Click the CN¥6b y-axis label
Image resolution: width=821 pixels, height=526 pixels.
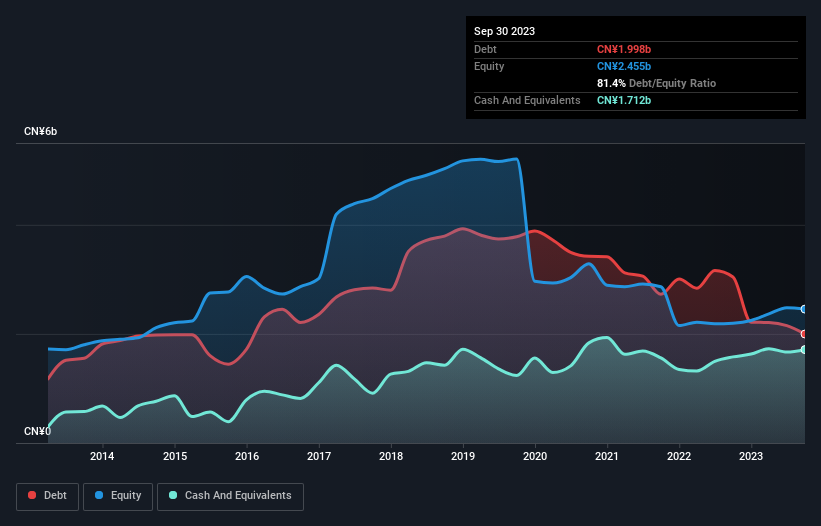(40, 131)
